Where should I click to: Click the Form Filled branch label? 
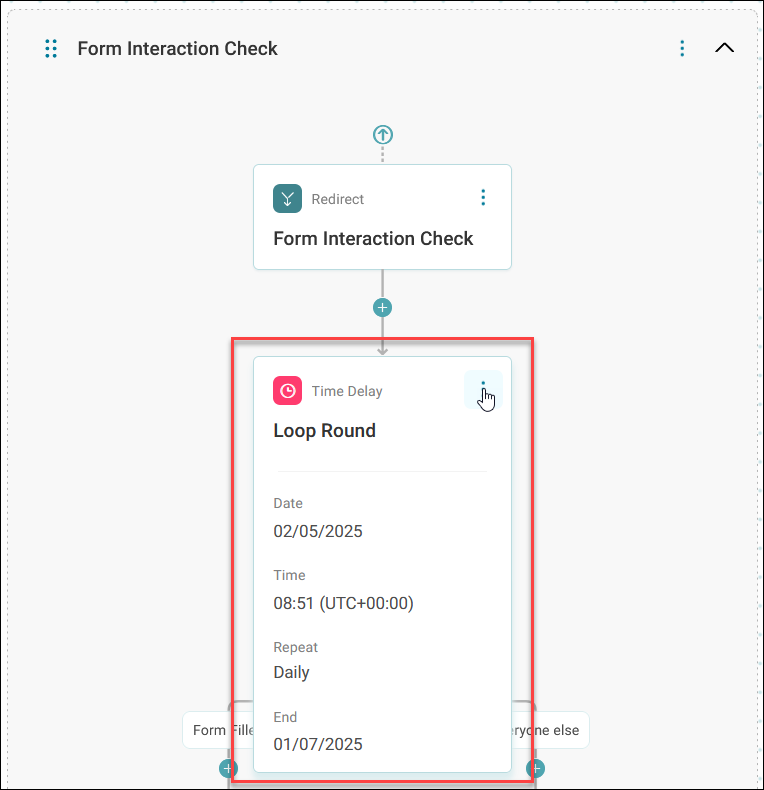[218, 730]
